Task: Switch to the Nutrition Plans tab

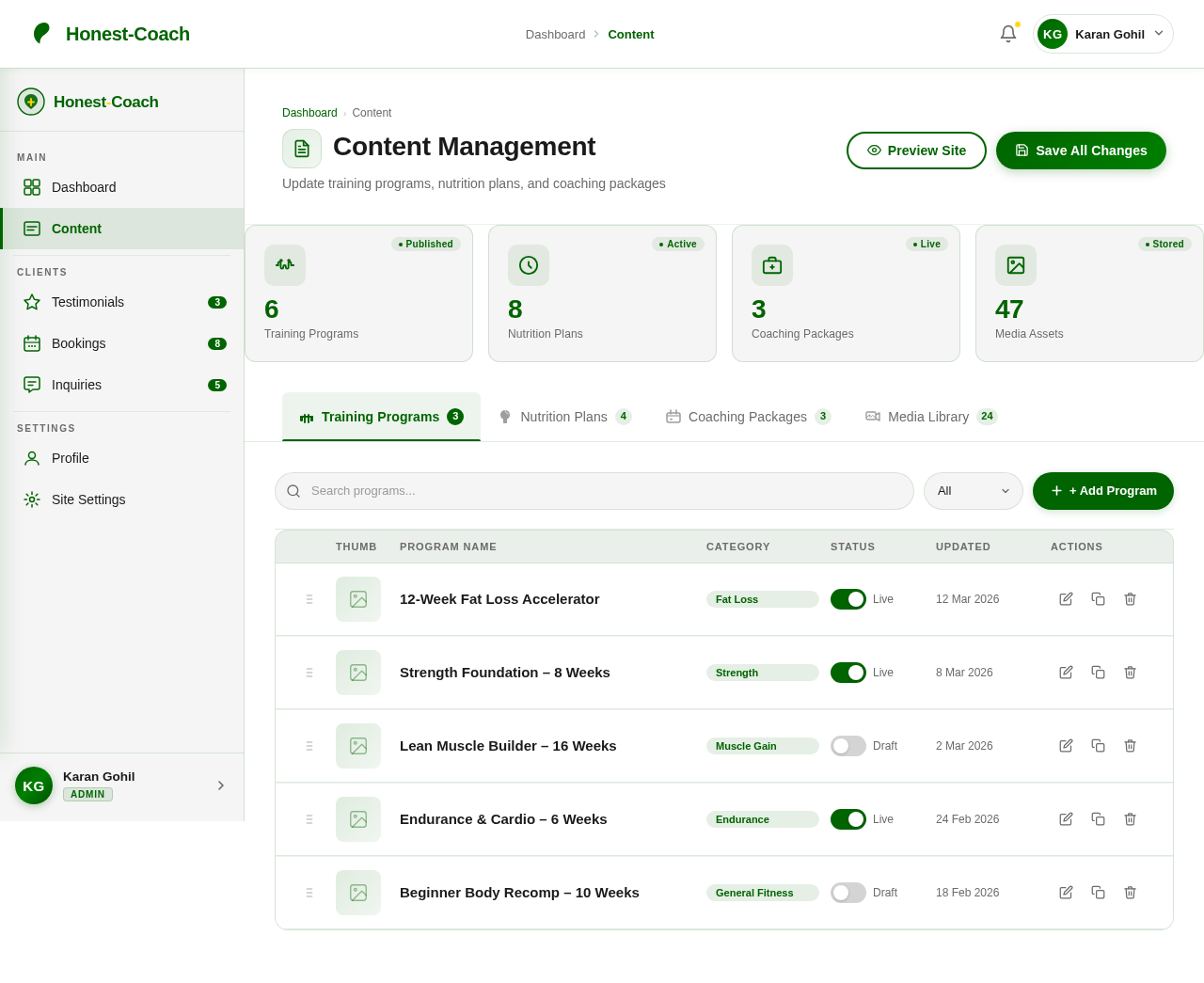Action: coord(564,417)
